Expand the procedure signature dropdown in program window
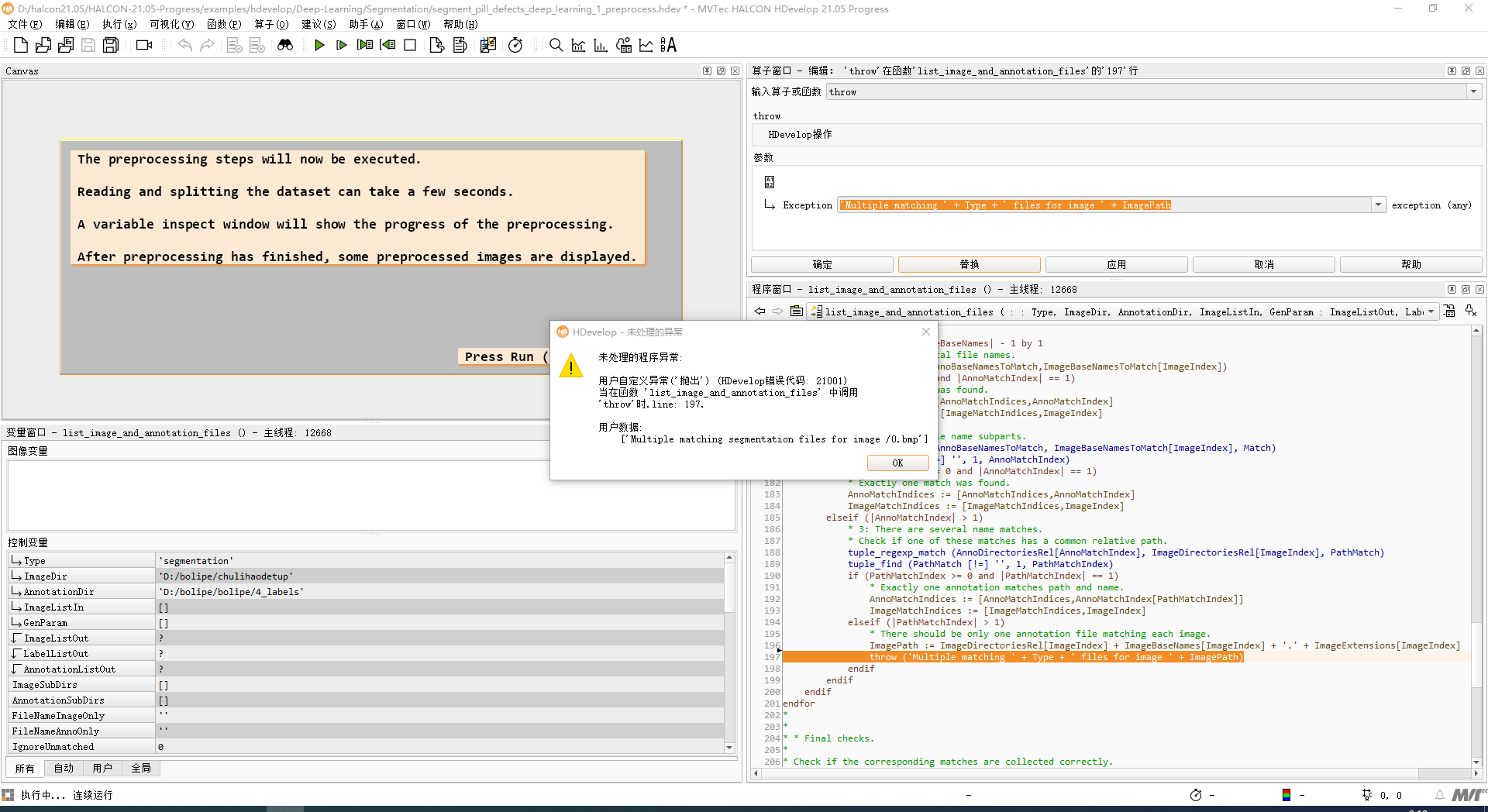Image resolution: width=1488 pixels, height=812 pixels. (1431, 311)
